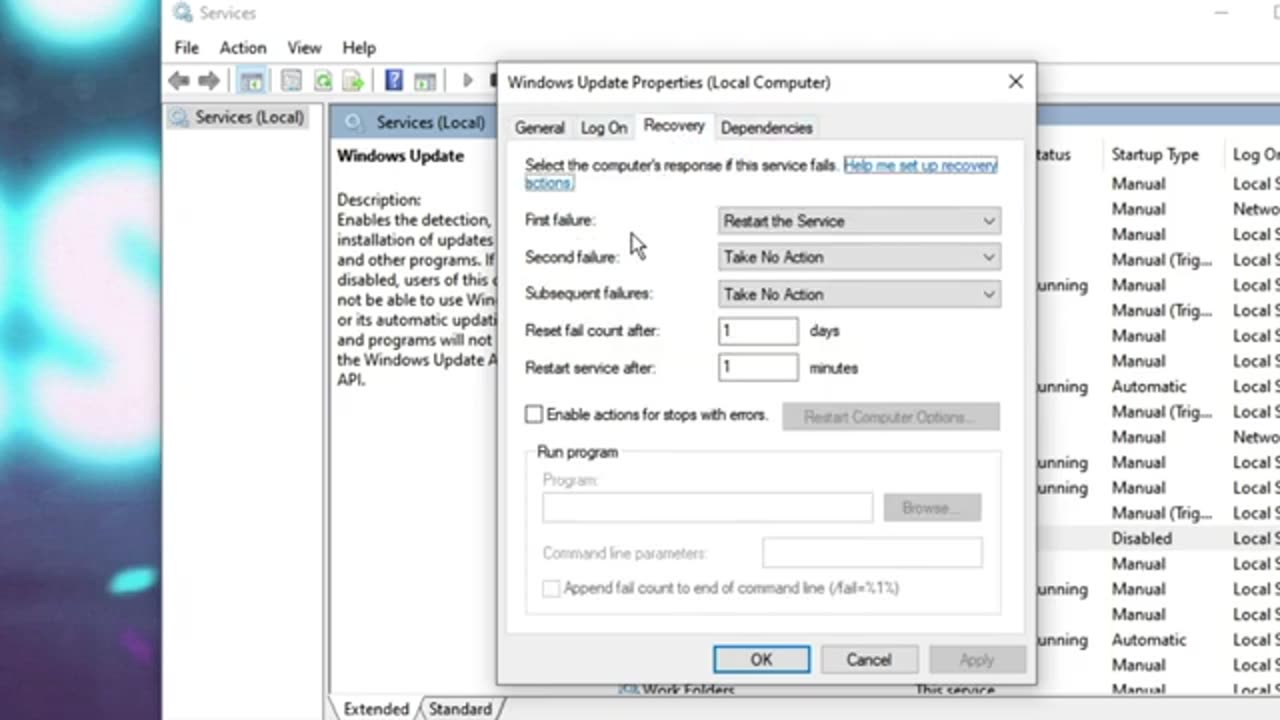The width and height of the screenshot is (1280, 720).
Task: Switch to the Log On tab
Action: [604, 128]
